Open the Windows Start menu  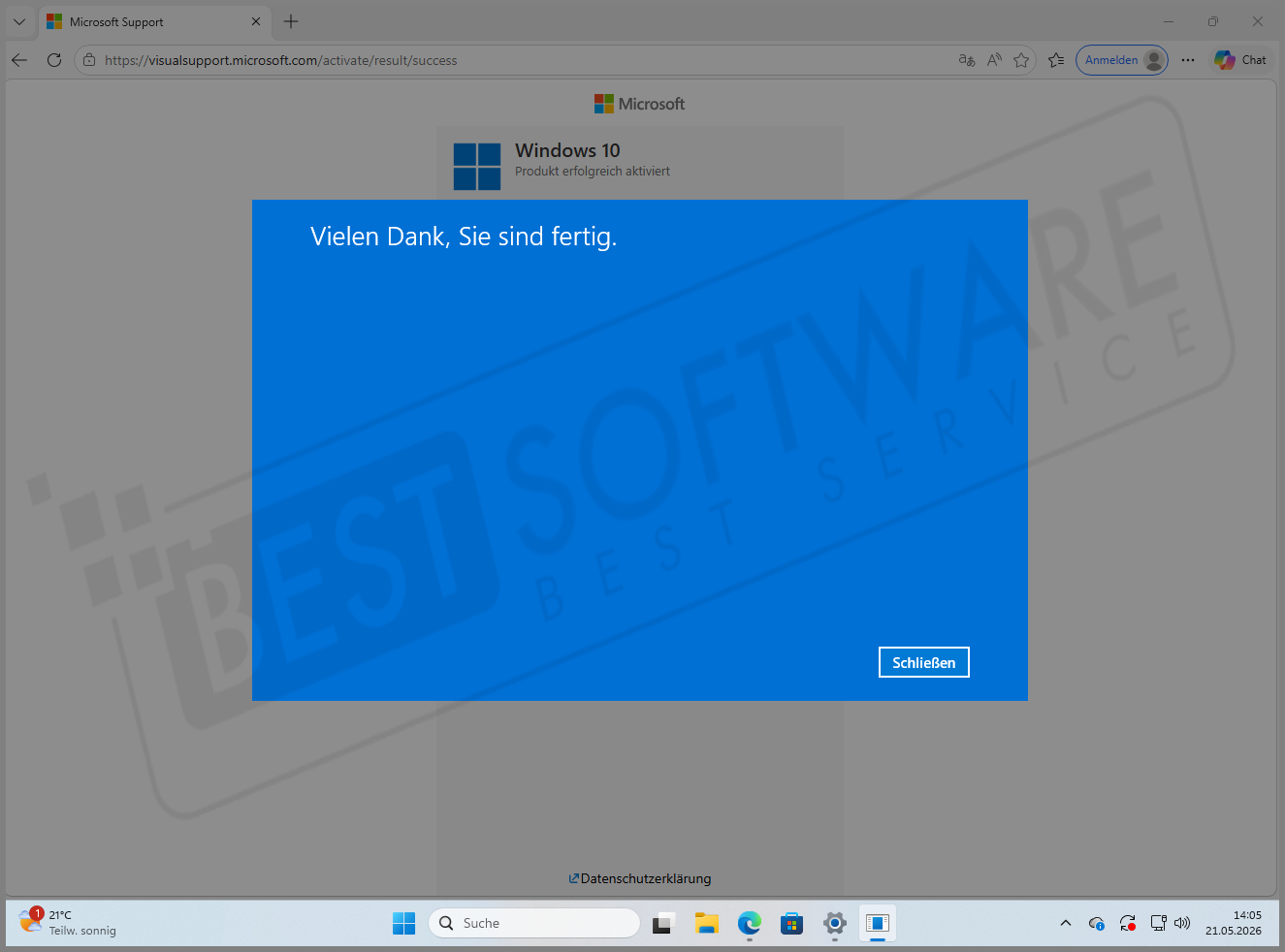[404, 923]
